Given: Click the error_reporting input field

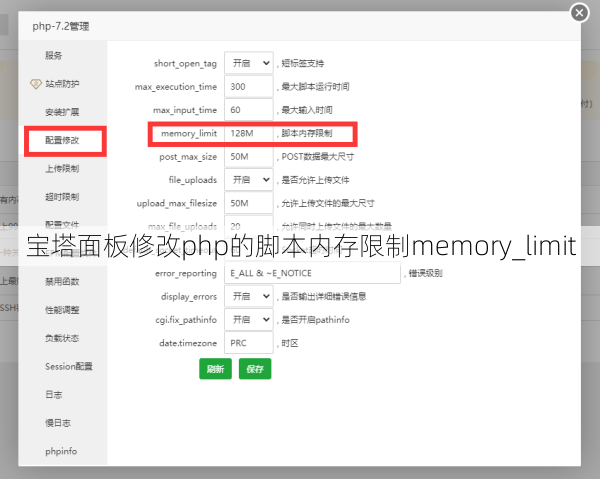Looking at the screenshot, I should coord(312,273).
